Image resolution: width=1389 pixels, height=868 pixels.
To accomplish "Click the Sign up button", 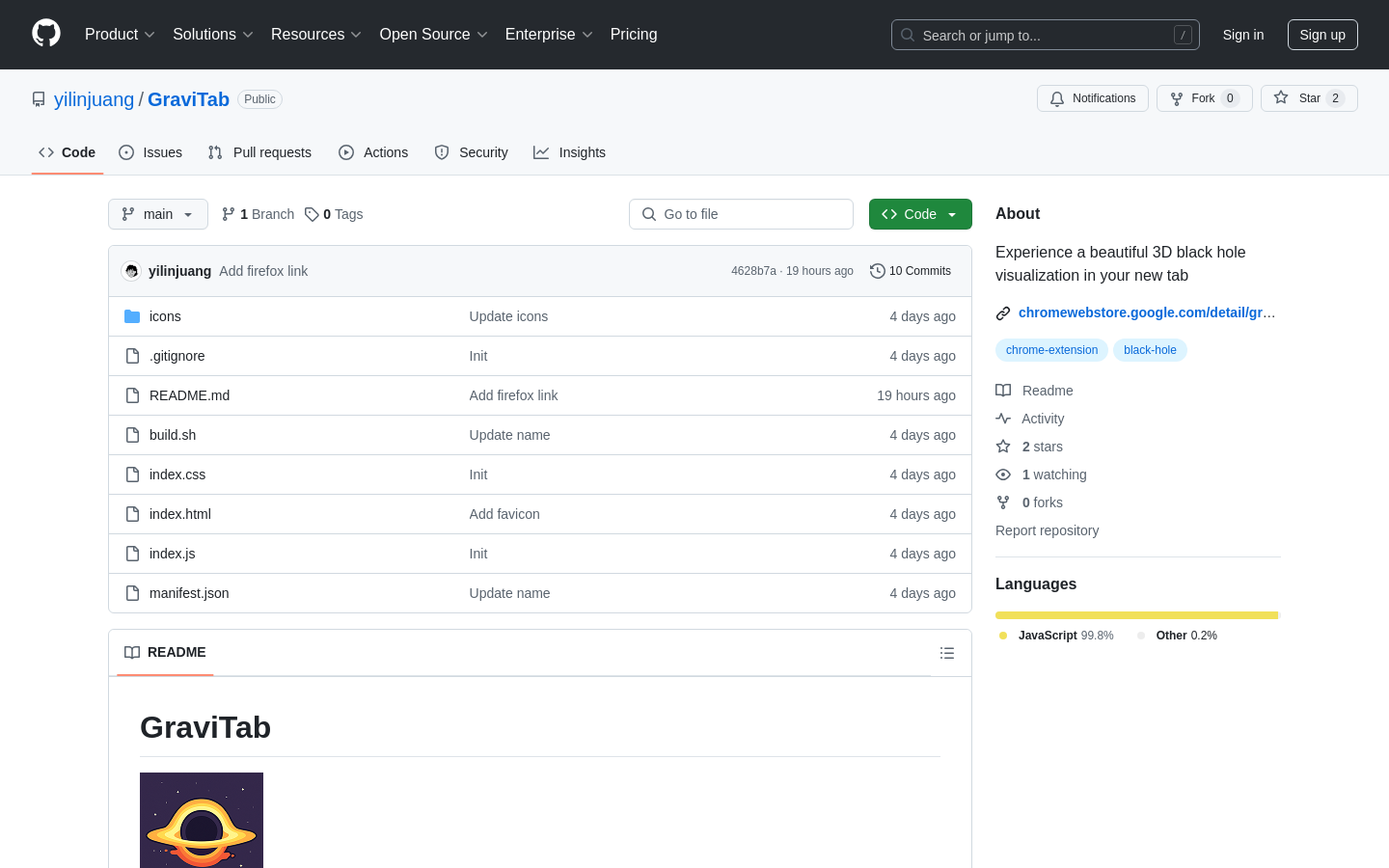I will [x=1322, y=35].
